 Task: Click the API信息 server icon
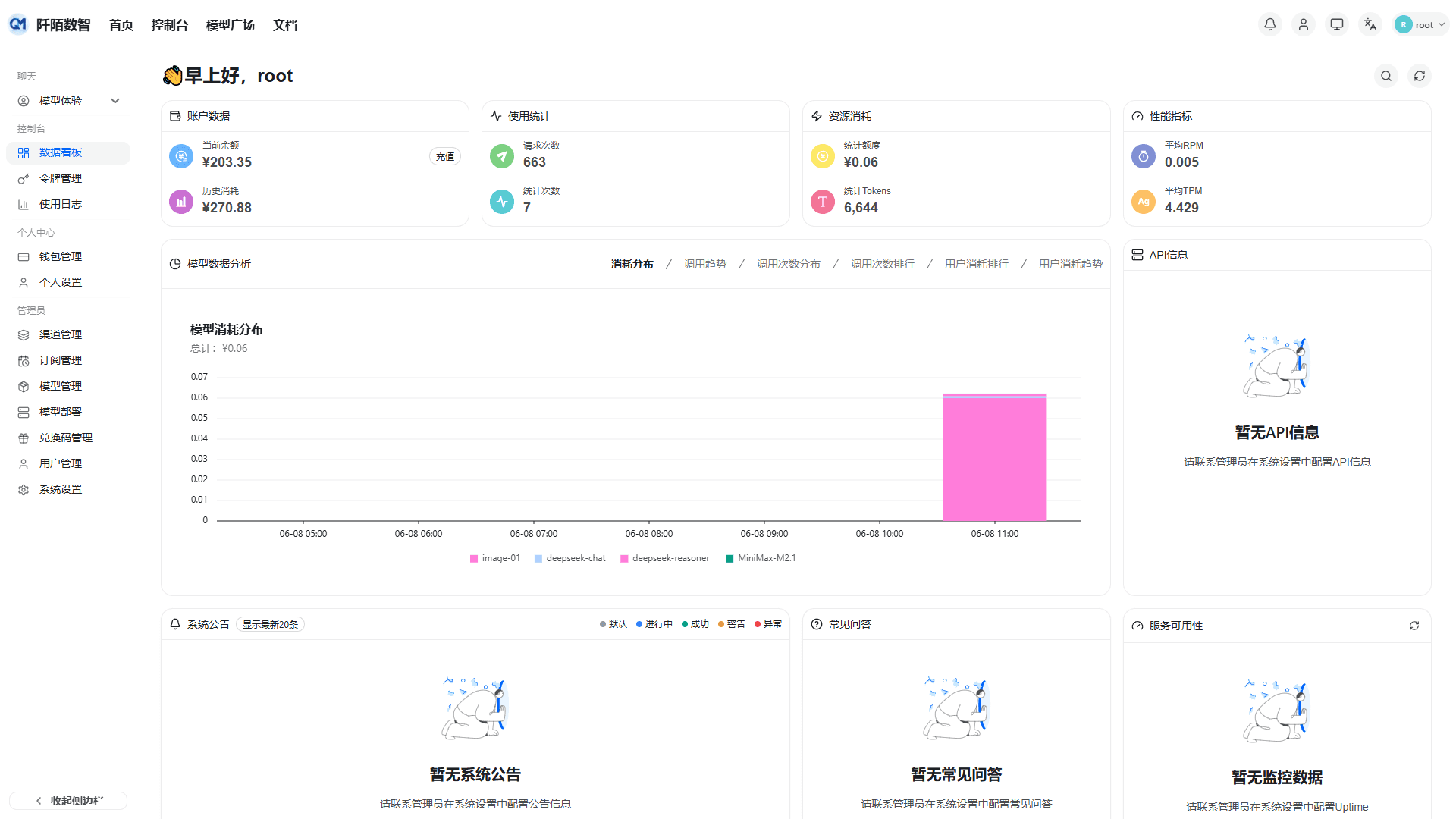pyautogui.click(x=1137, y=255)
